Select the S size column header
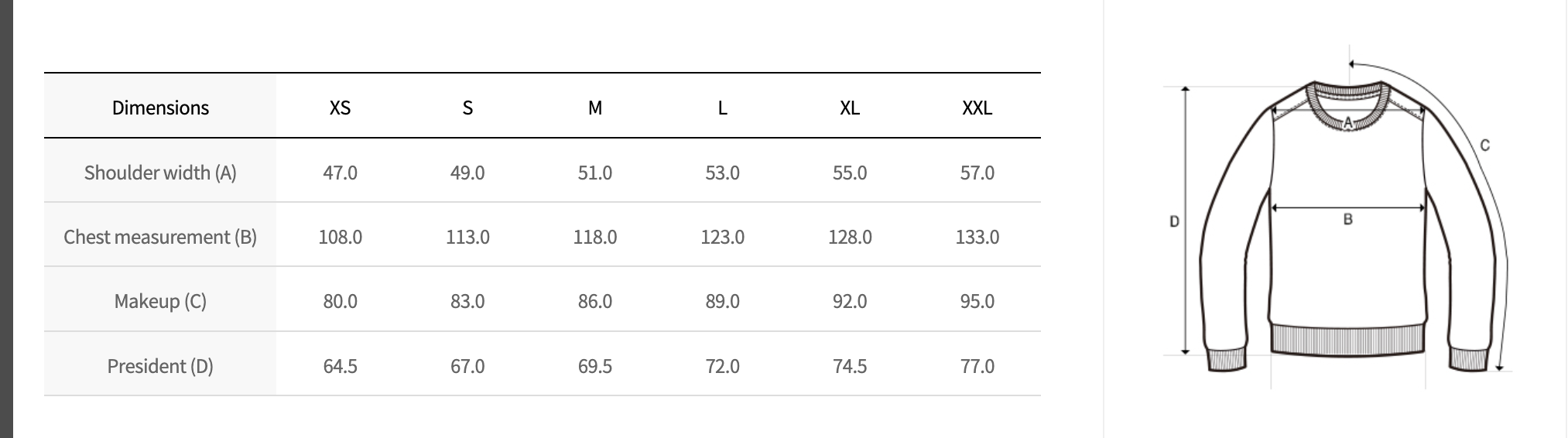This screenshot has width=1568, height=438. [x=467, y=108]
